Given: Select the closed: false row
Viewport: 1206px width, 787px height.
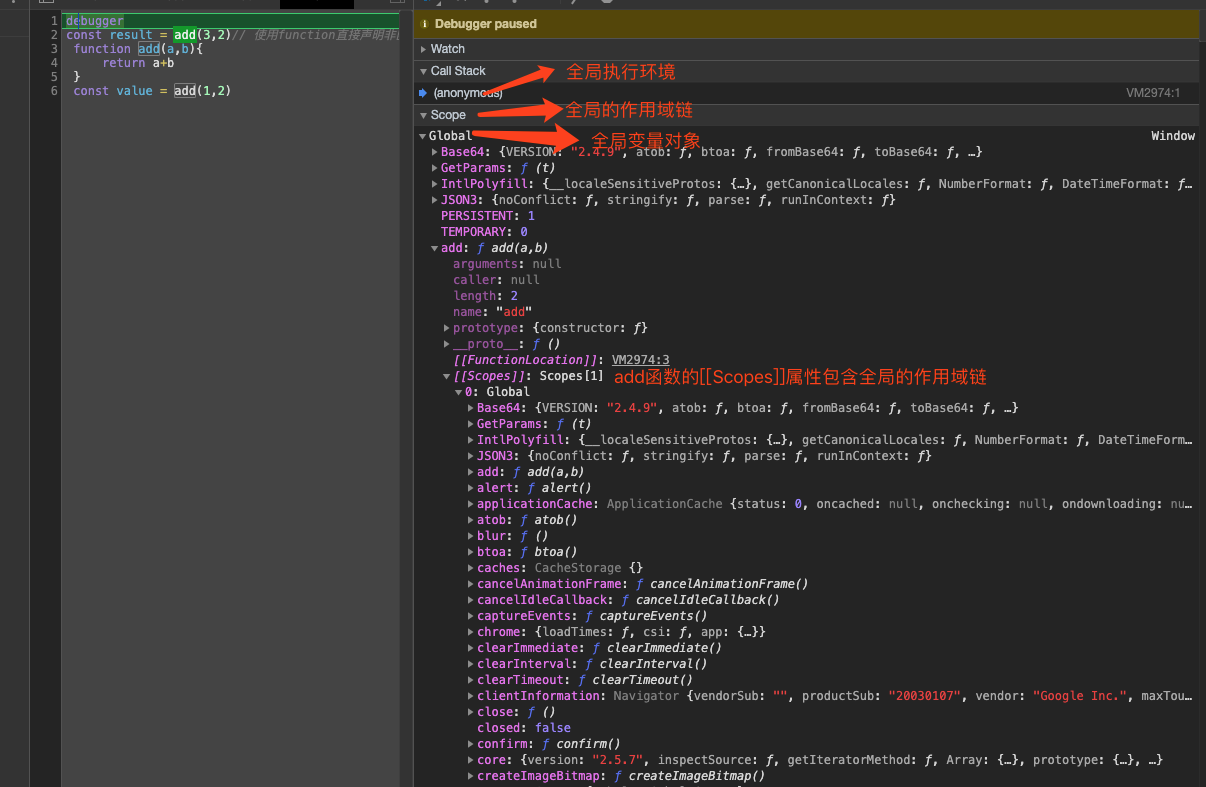Looking at the screenshot, I should click(x=524, y=728).
